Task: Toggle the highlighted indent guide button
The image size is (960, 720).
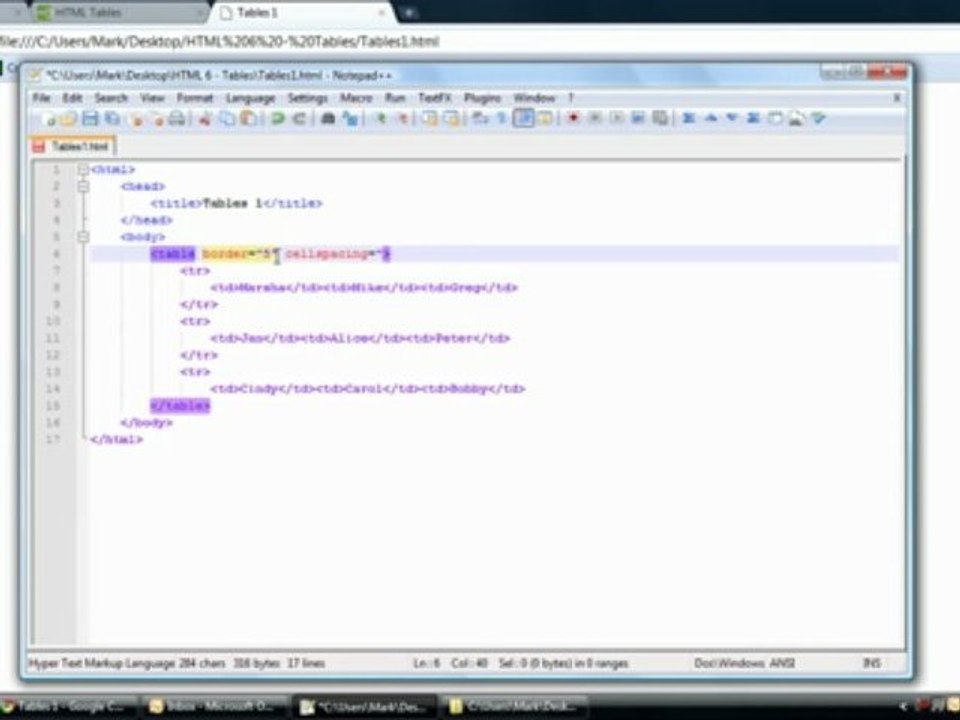Action: (x=523, y=118)
